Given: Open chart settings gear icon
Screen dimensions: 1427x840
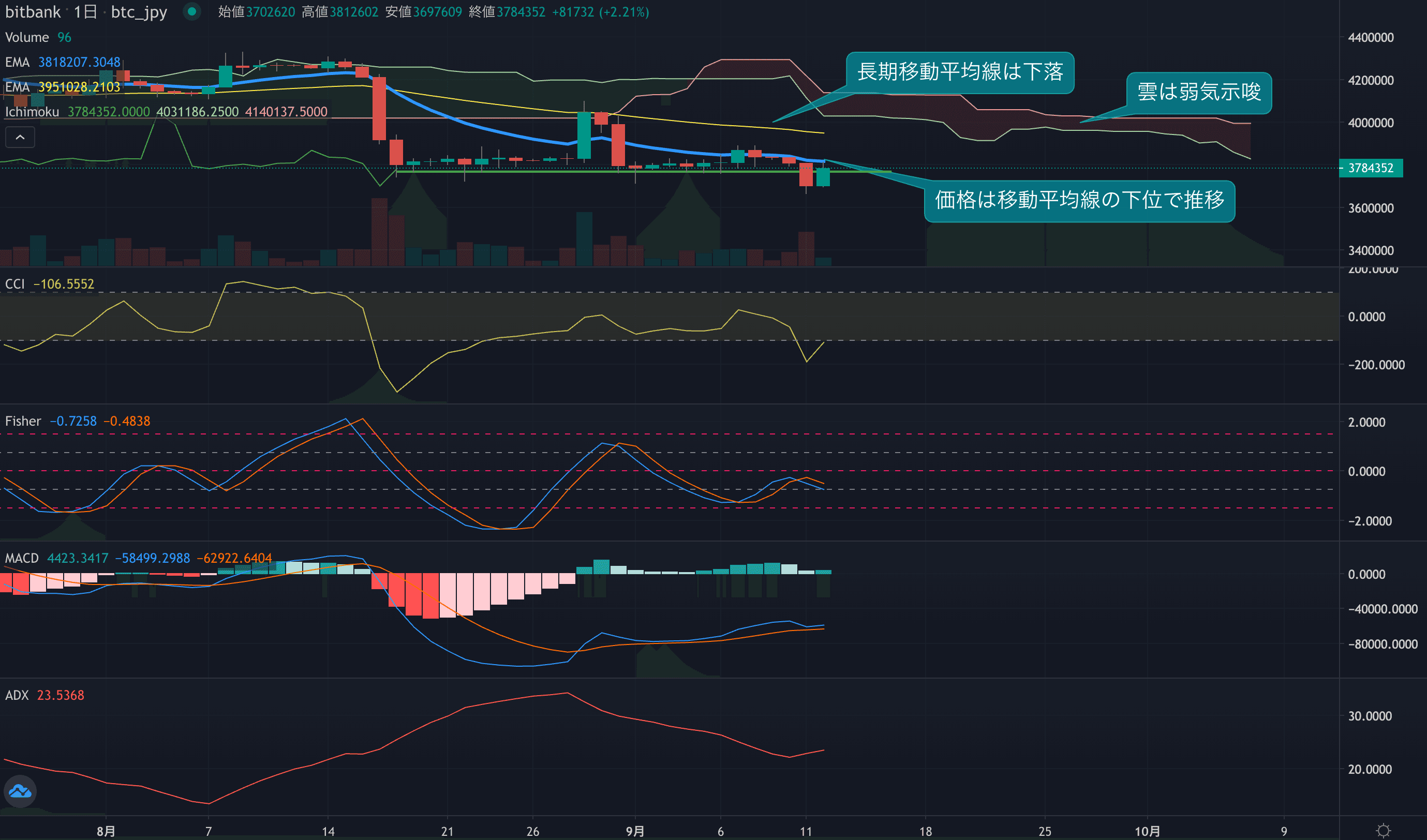Looking at the screenshot, I should [1383, 830].
